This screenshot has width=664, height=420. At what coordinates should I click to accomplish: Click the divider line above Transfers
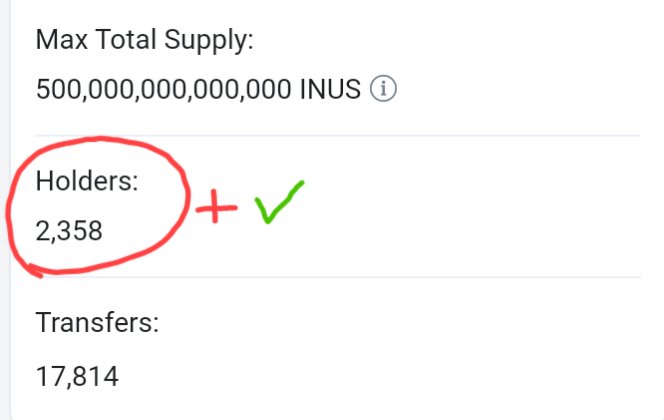338,277
